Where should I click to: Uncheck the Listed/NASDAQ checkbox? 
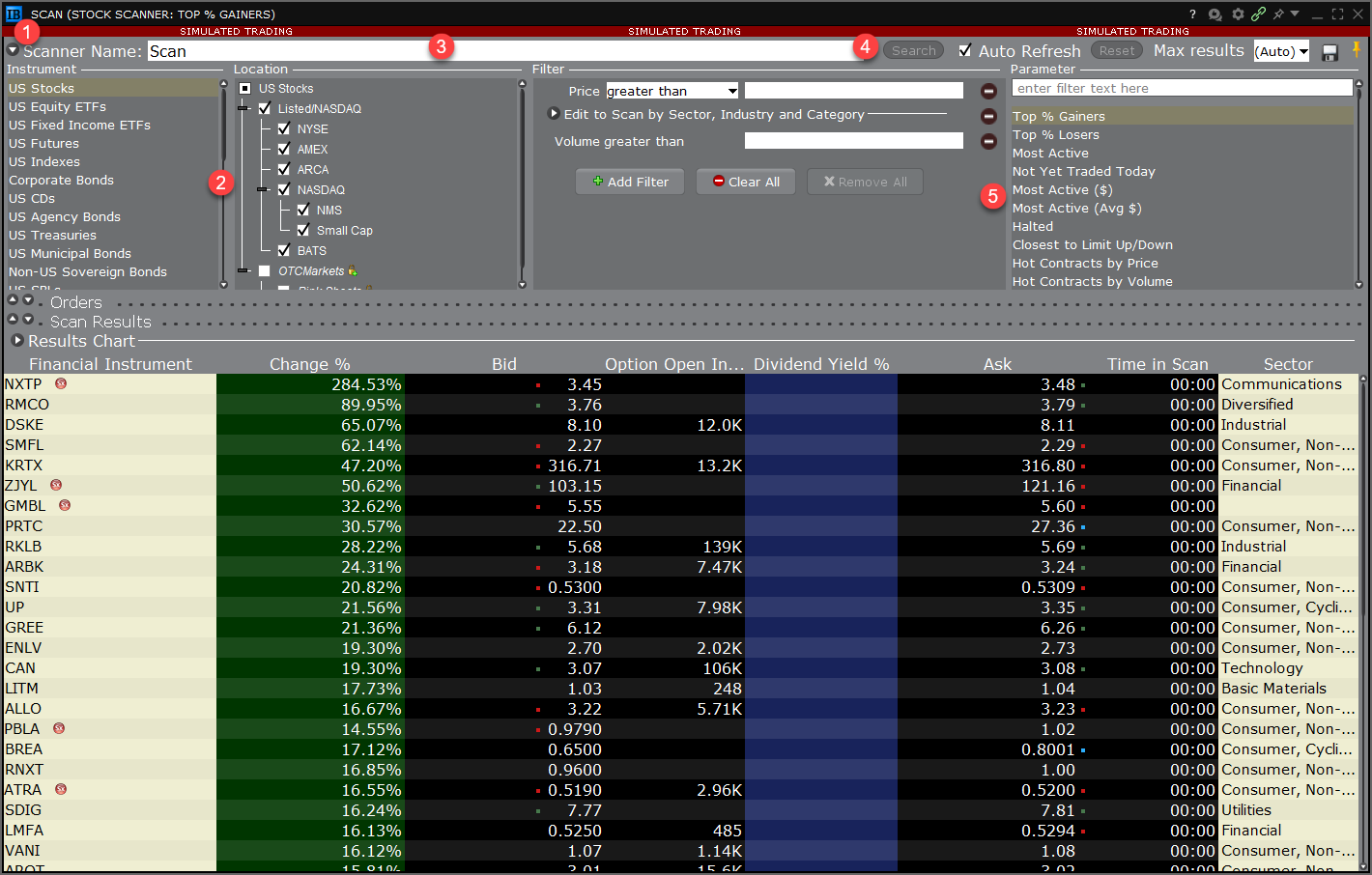(x=265, y=108)
